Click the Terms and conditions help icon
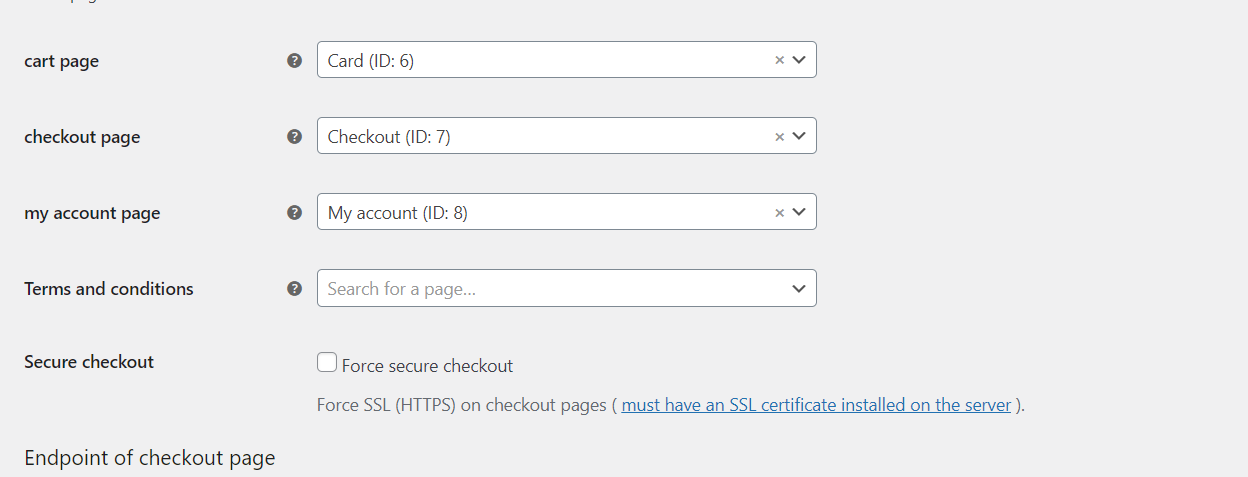Screen dimensions: 1248x477 294,288
